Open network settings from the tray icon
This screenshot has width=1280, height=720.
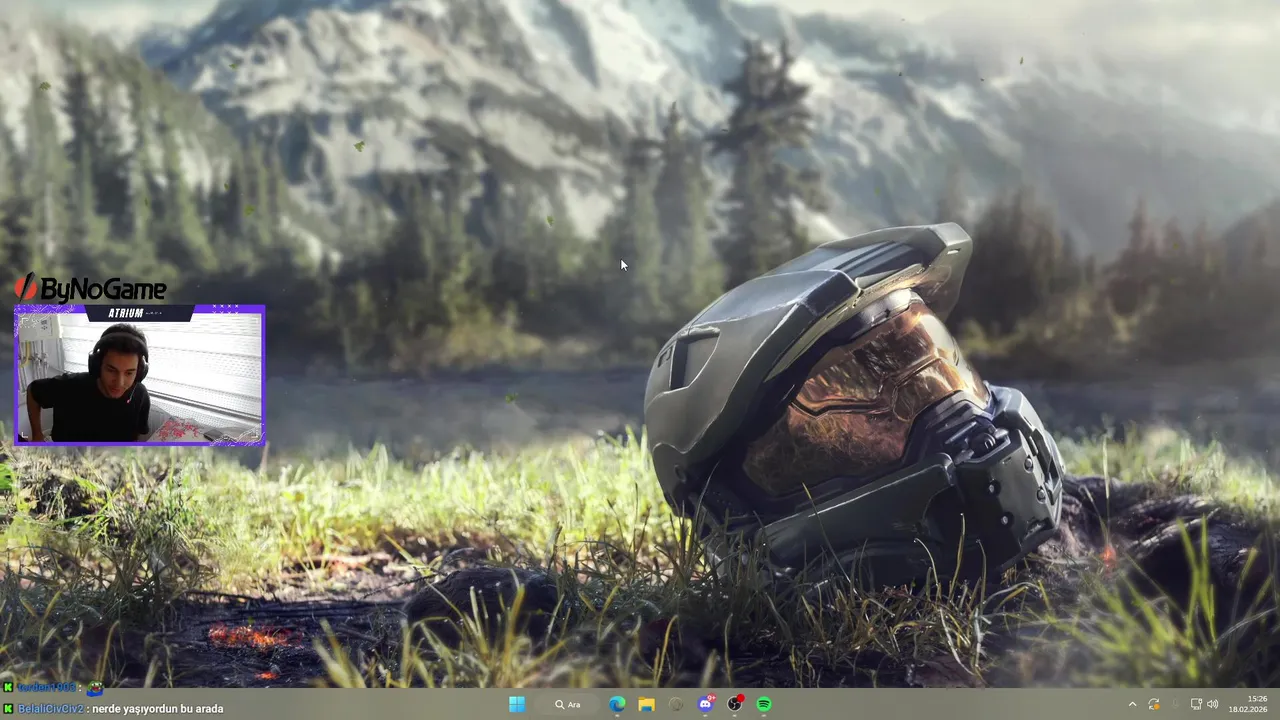click(x=1196, y=704)
